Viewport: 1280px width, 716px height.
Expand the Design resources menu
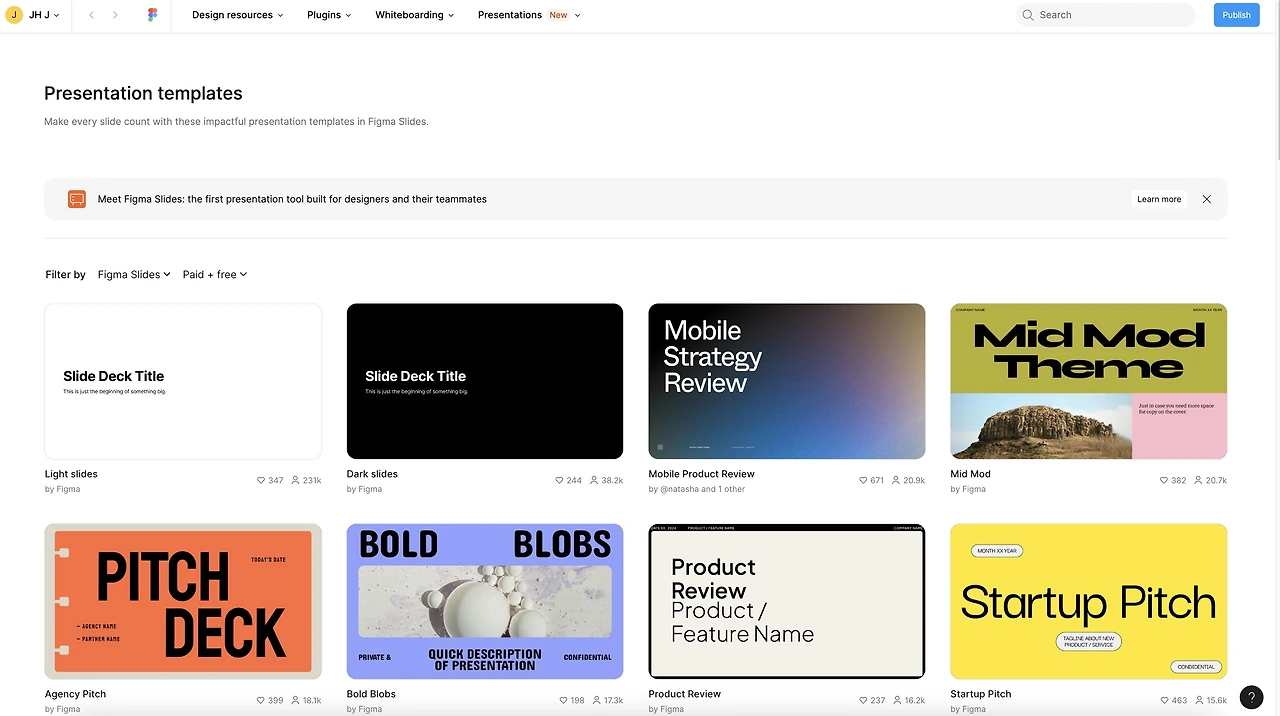pos(237,15)
